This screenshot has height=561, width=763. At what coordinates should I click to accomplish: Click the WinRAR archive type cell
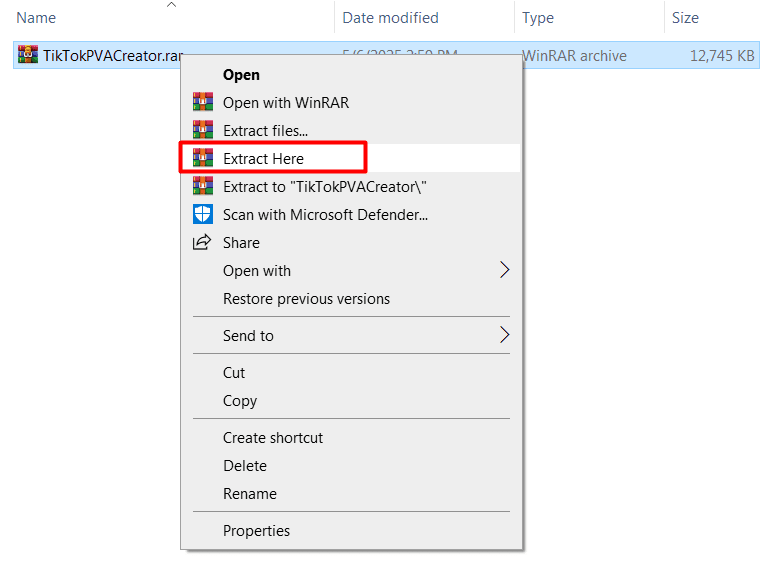[574, 55]
